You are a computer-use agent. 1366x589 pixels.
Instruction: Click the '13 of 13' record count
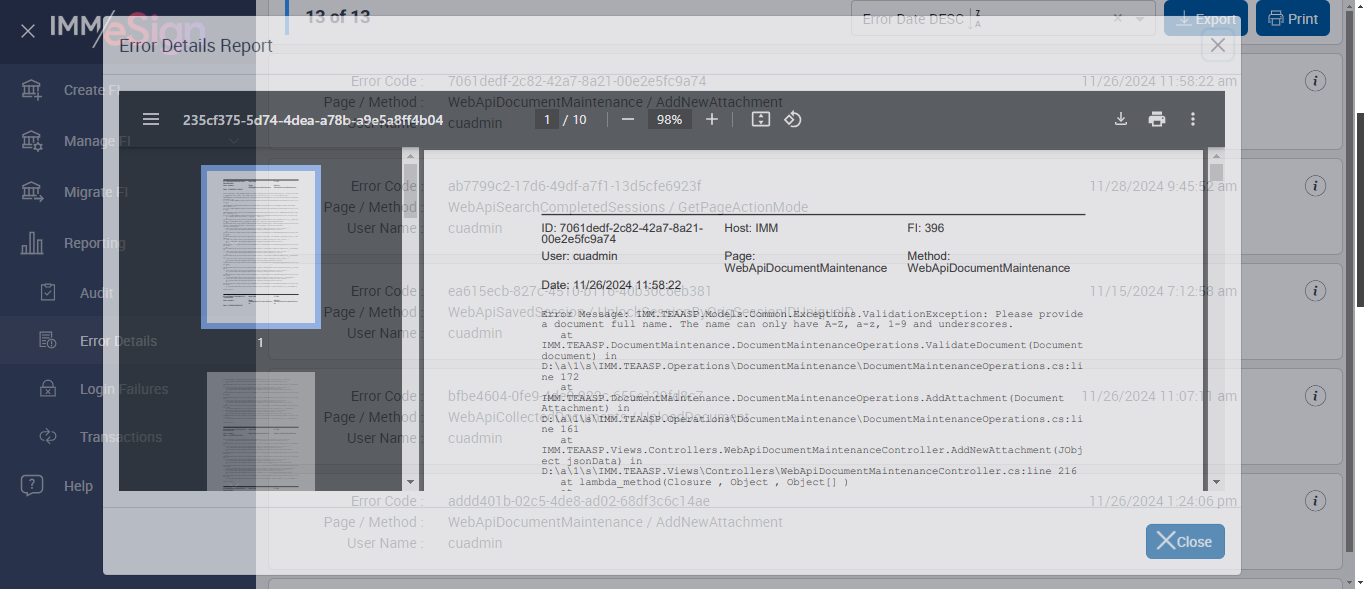[337, 17]
